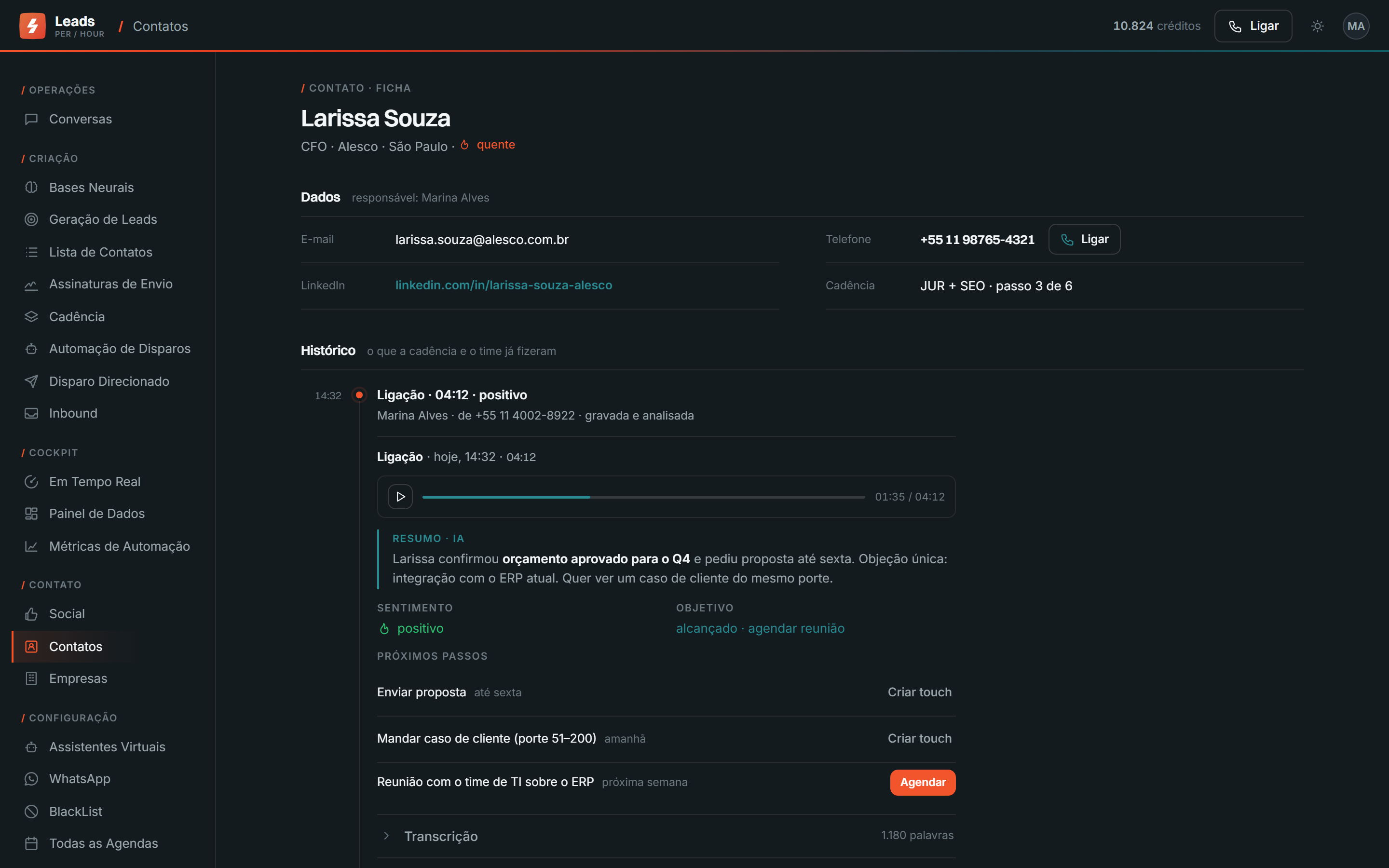The image size is (1389, 868).
Task: Call the contact via Ligar beside phone number
Action: pyautogui.click(x=1084, y=239)
